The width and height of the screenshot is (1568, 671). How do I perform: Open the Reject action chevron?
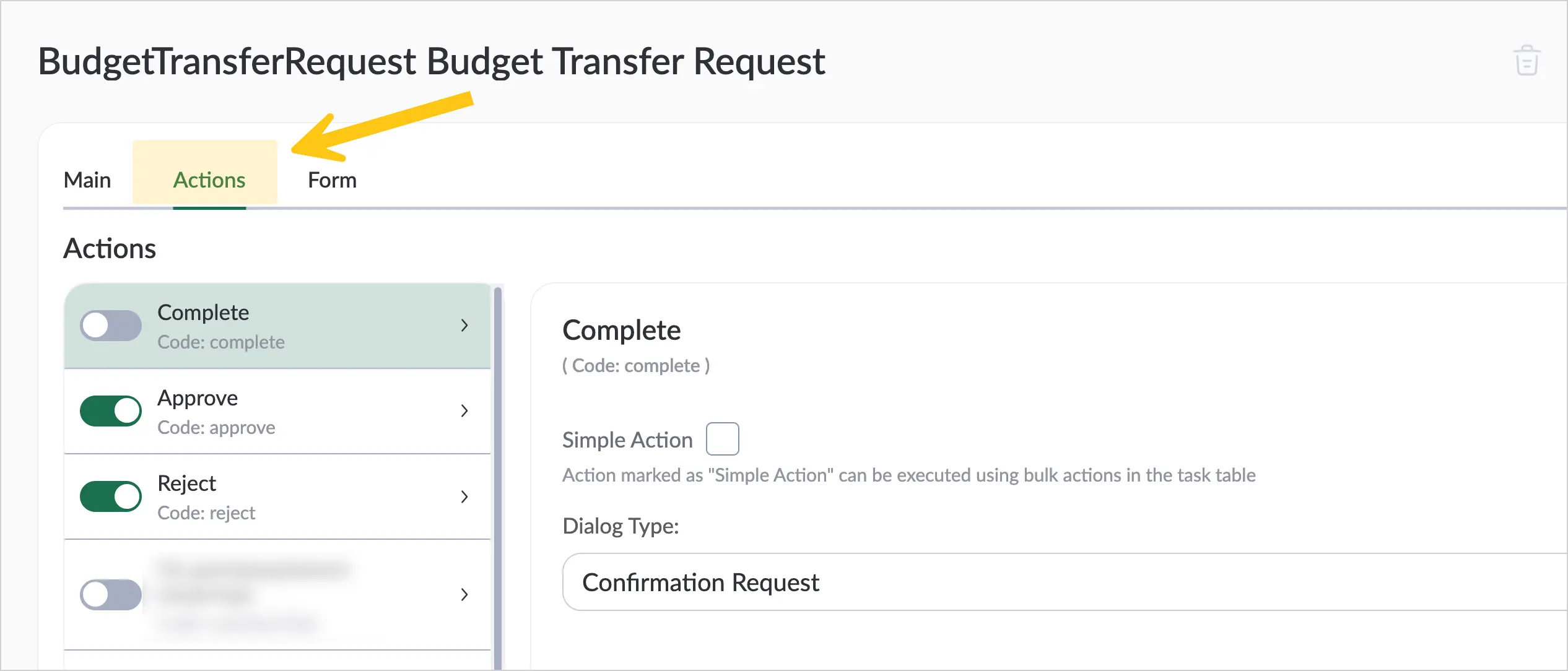464,496
